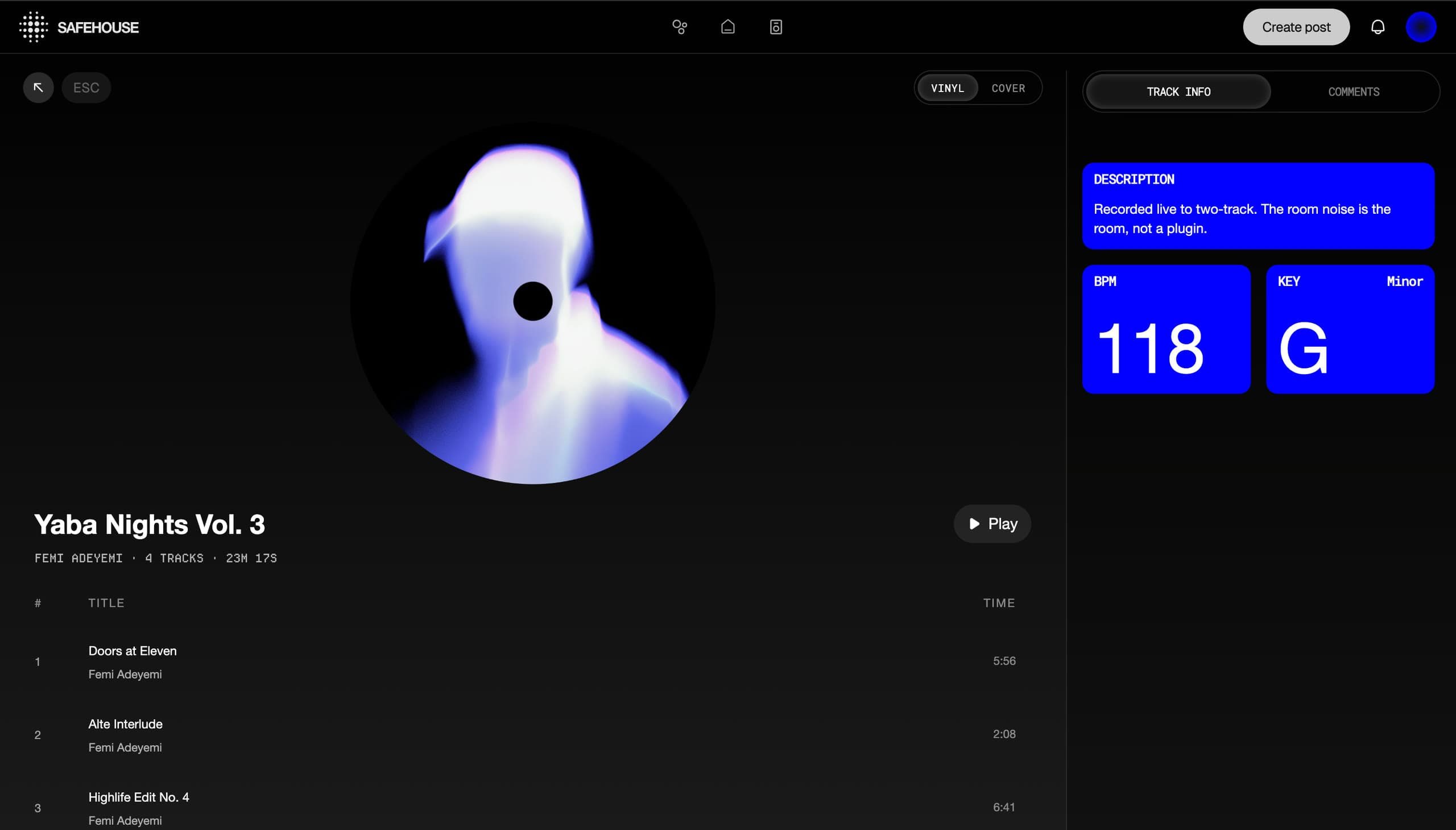Select the Track Info tab
Viewport: 1456px width, 830px height.
point(1178,92)
